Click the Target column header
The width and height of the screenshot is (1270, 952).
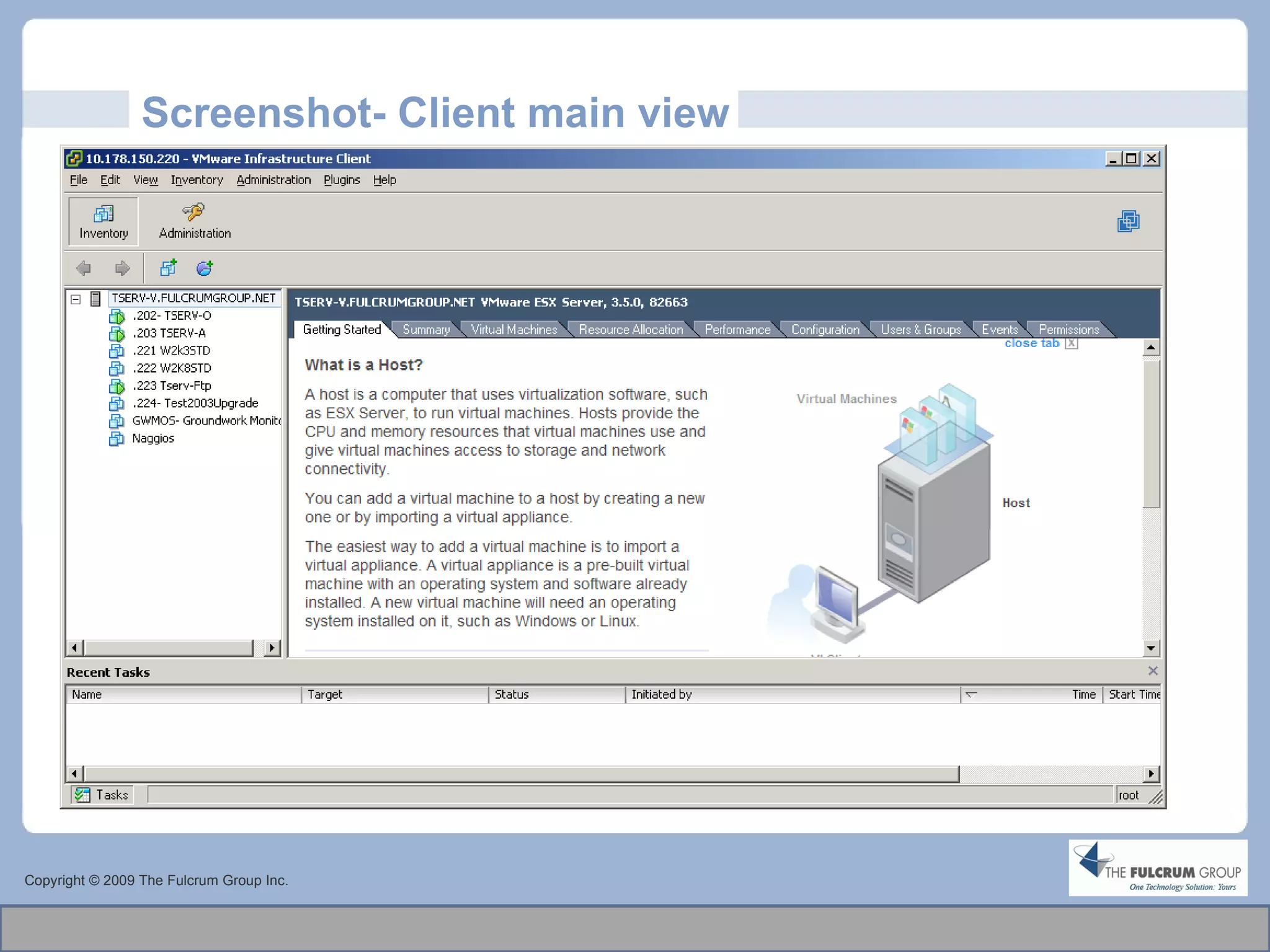point(395,695)
